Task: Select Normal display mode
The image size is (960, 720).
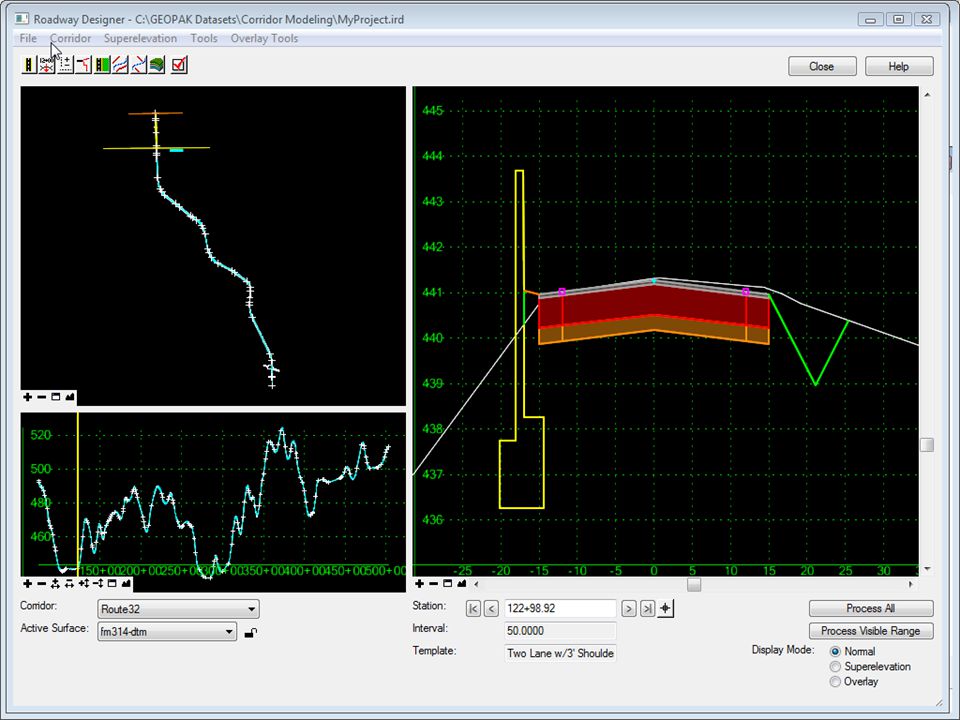Action: tap(835, 651)
